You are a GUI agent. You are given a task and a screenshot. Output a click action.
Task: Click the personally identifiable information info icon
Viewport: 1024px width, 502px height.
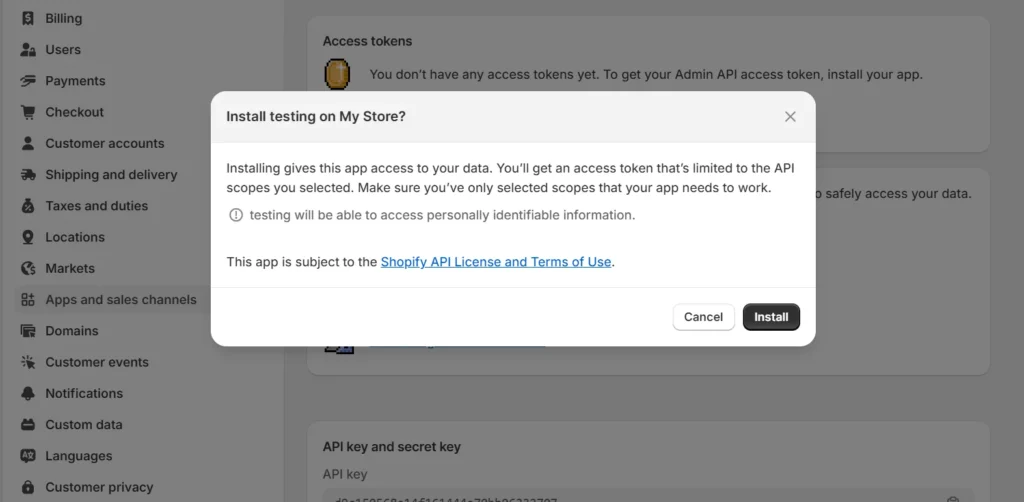[x=236, y=215]
